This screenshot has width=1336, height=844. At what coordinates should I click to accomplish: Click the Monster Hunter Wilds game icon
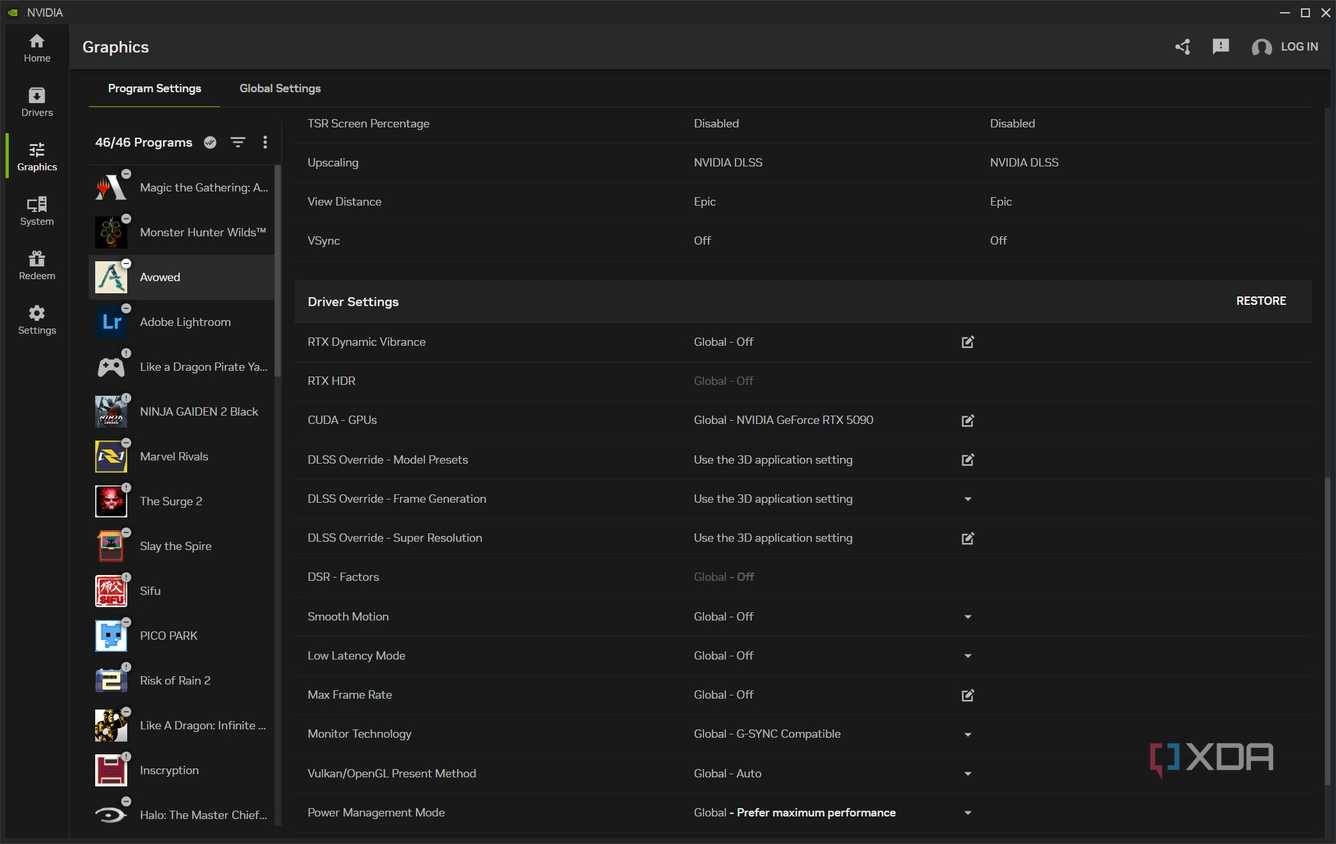click(111, 232)
